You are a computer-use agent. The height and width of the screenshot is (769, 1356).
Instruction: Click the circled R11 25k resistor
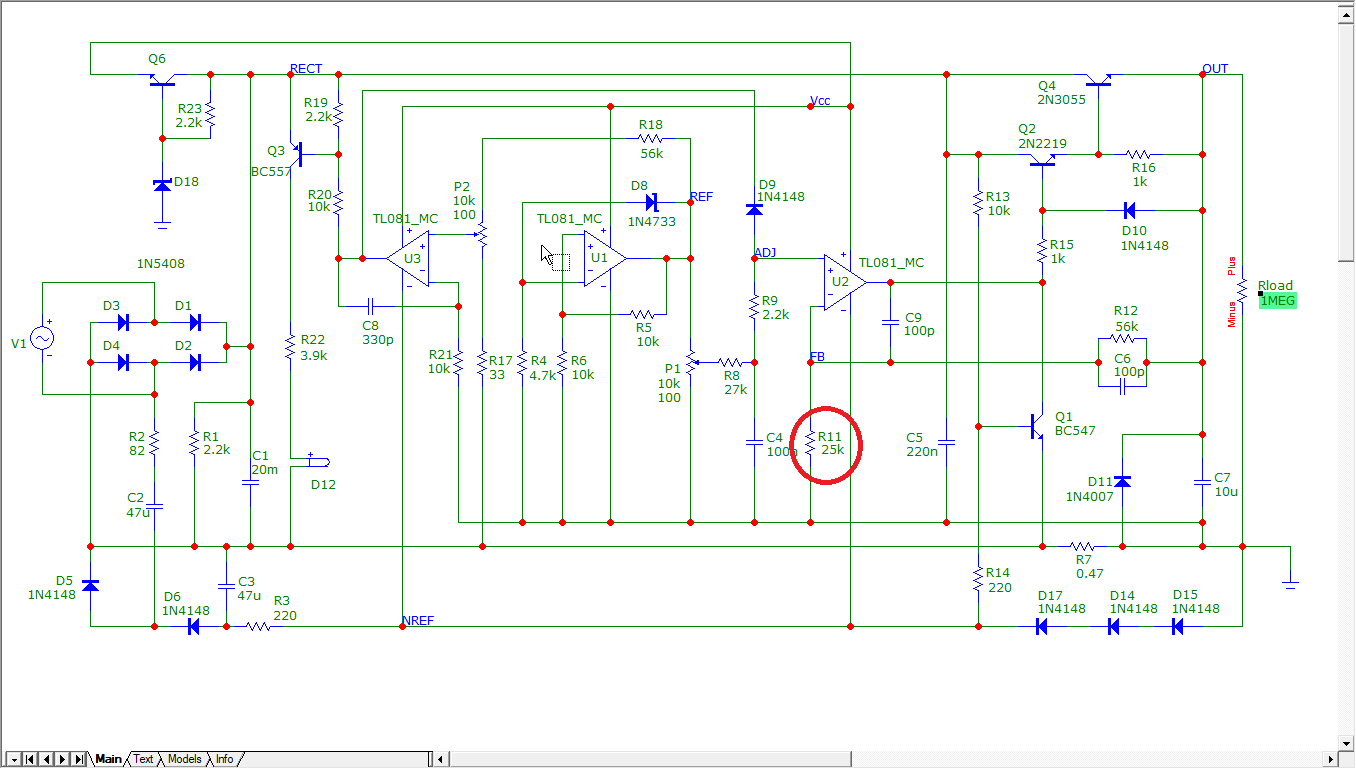coord(811,443)
